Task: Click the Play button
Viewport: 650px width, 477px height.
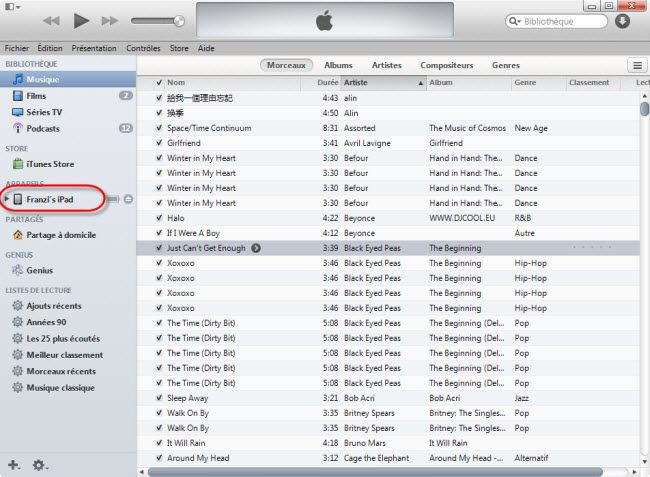Action: click(82, 20)
